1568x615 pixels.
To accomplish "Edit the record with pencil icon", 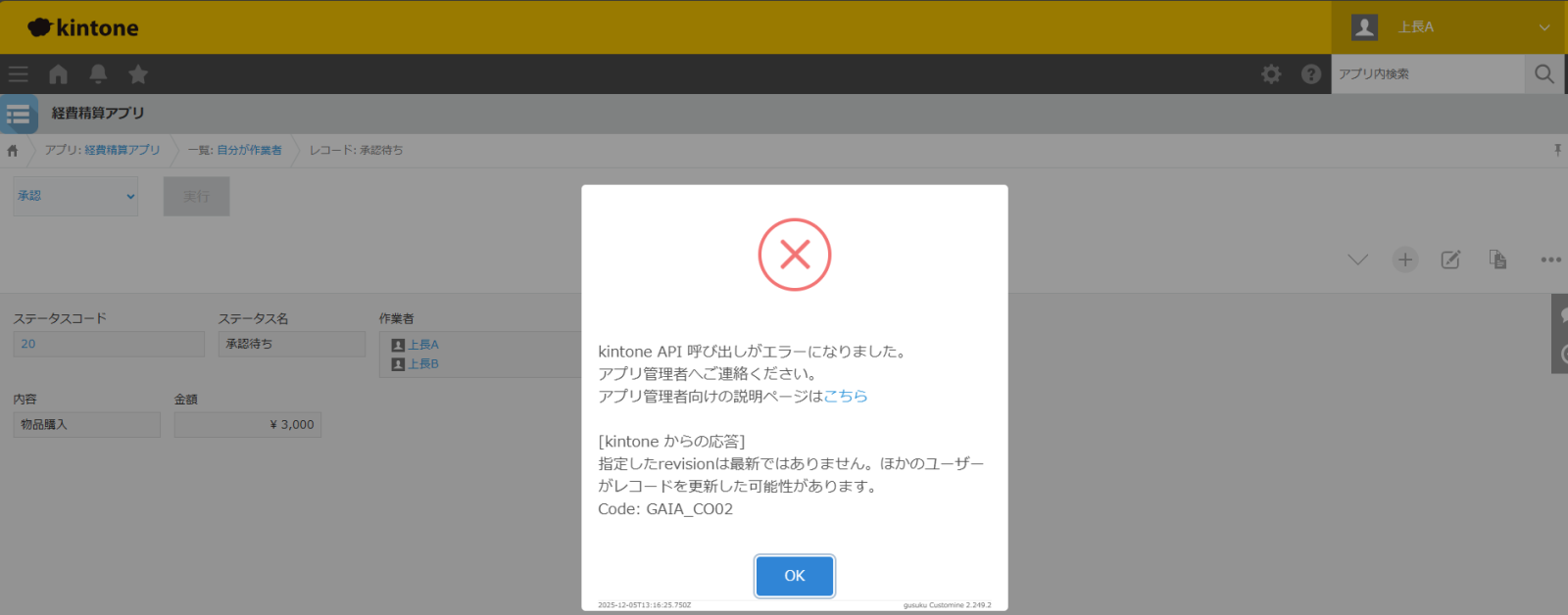I will click(1450, 260).
